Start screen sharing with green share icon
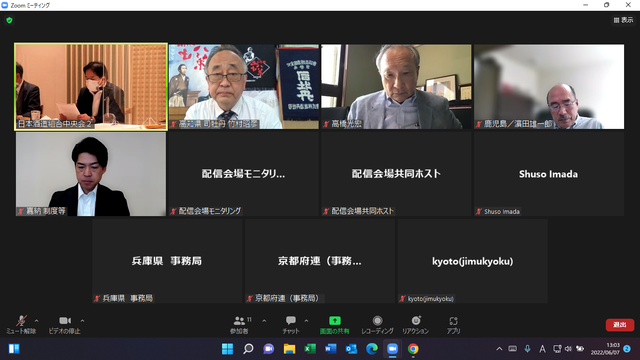The image size is (640, 360). point(335,320)
